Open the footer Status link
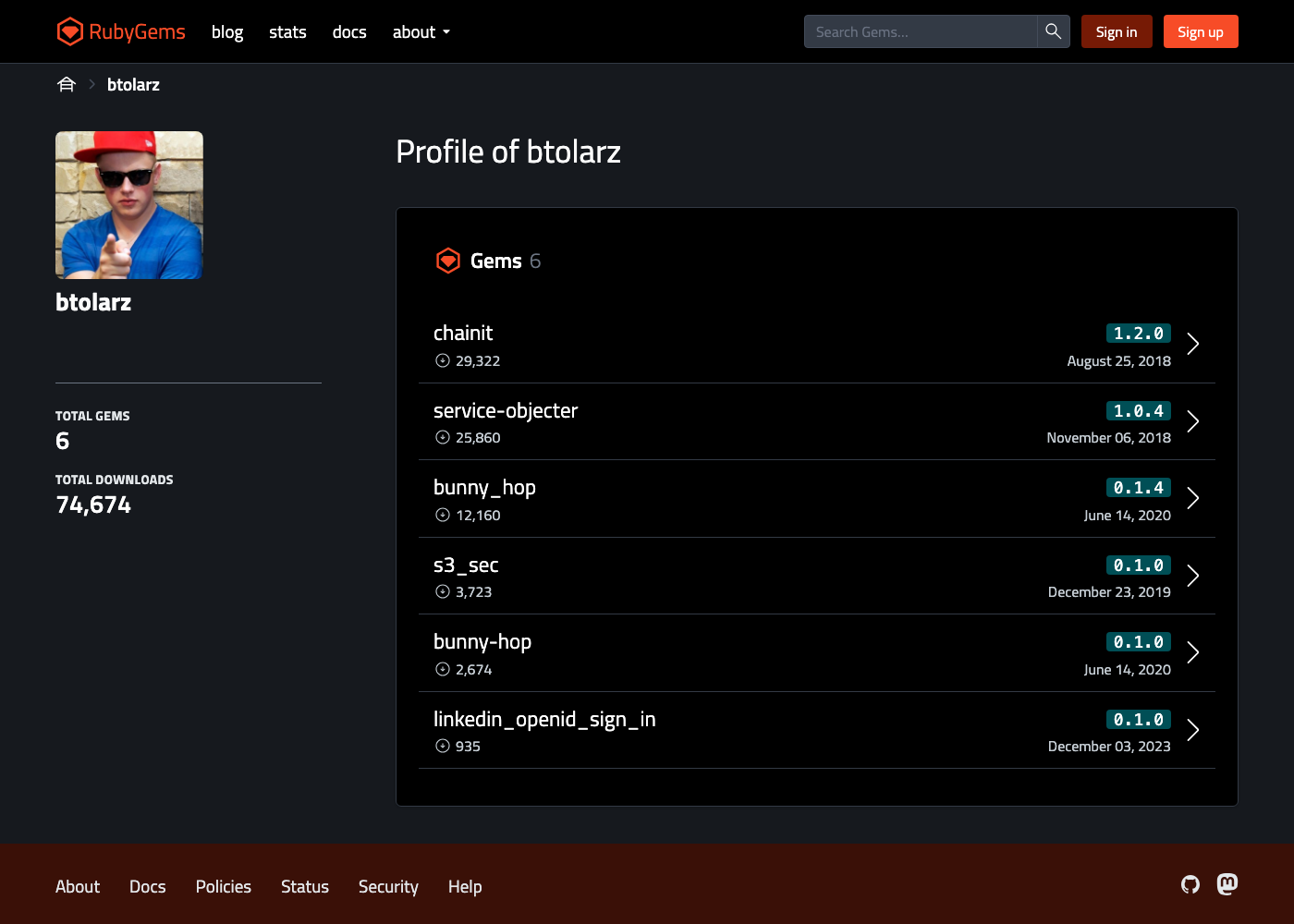The height and width of the screenshot is (924, 1294). pos(305,886)
